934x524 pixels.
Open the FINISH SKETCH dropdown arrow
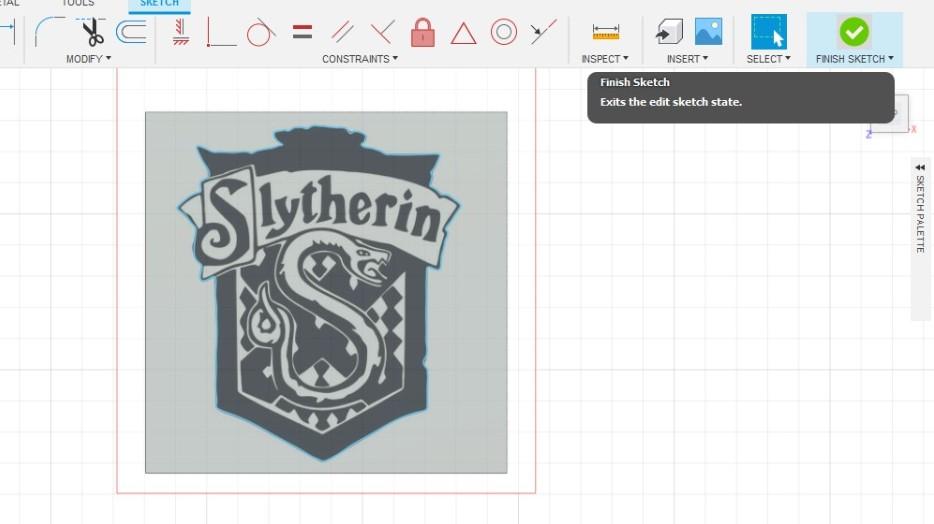pos(891,58)
